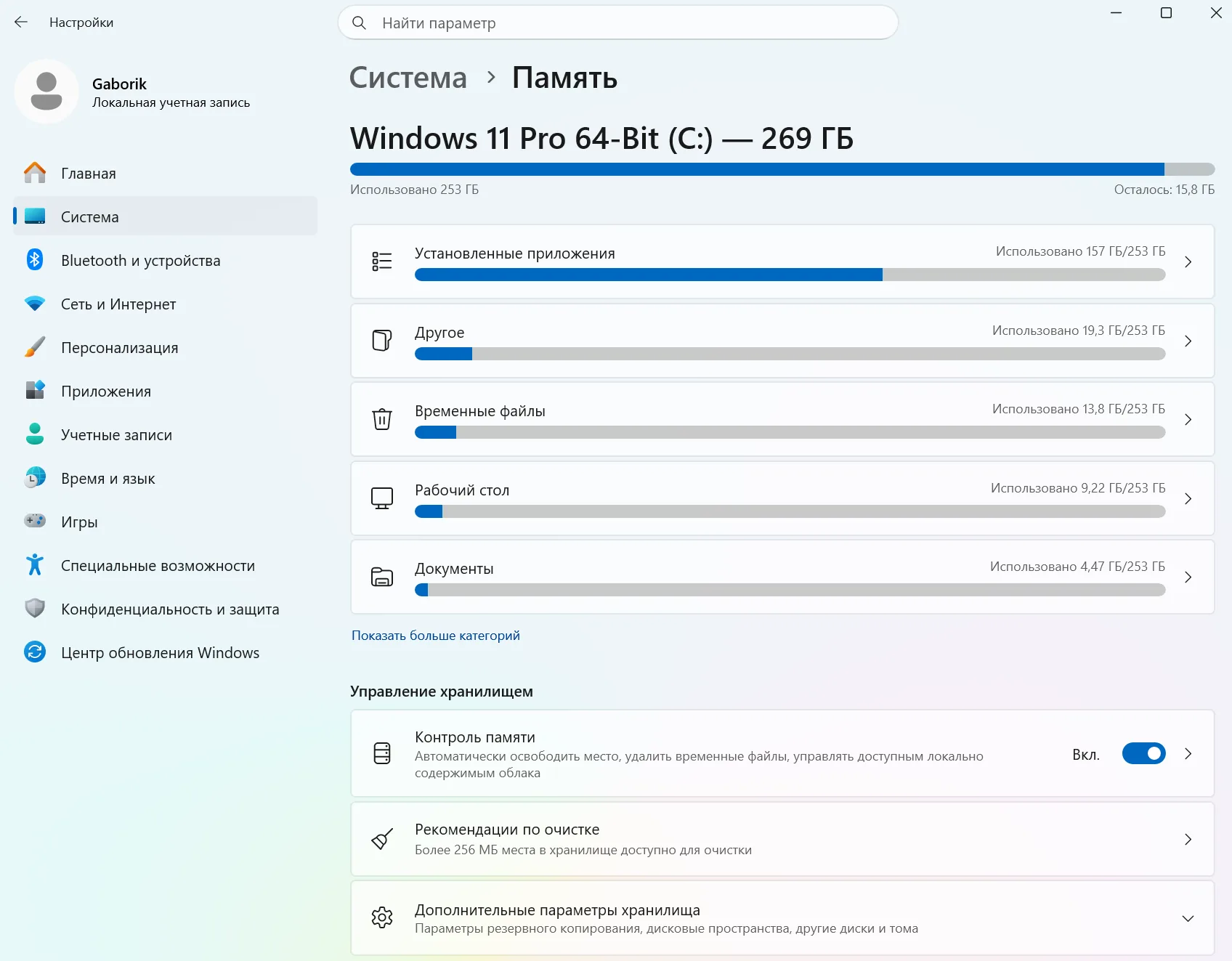Click the Рабочий стол monitor icon

coord(382,498)
